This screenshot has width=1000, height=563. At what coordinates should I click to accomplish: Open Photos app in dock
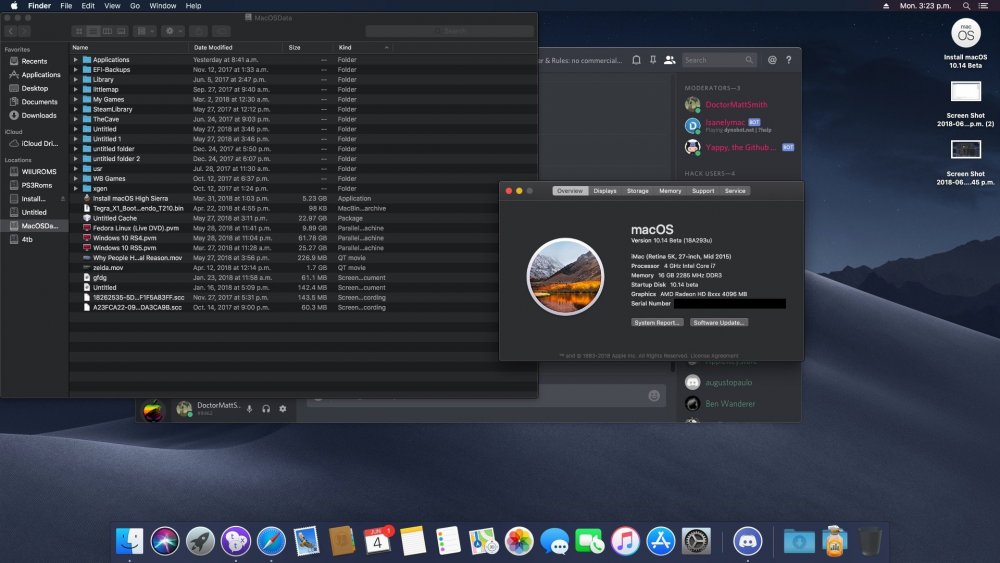[x=519, y=541]
